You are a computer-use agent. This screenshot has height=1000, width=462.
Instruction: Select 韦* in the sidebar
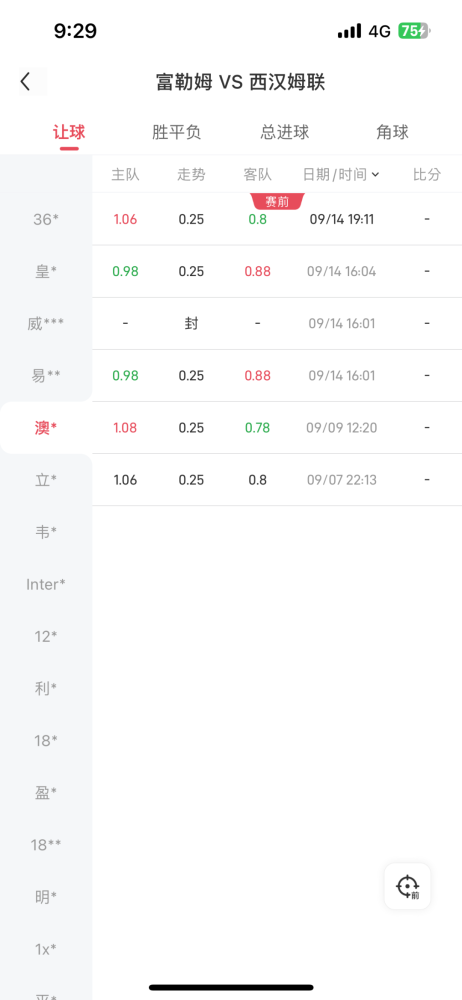pos(46,532)
